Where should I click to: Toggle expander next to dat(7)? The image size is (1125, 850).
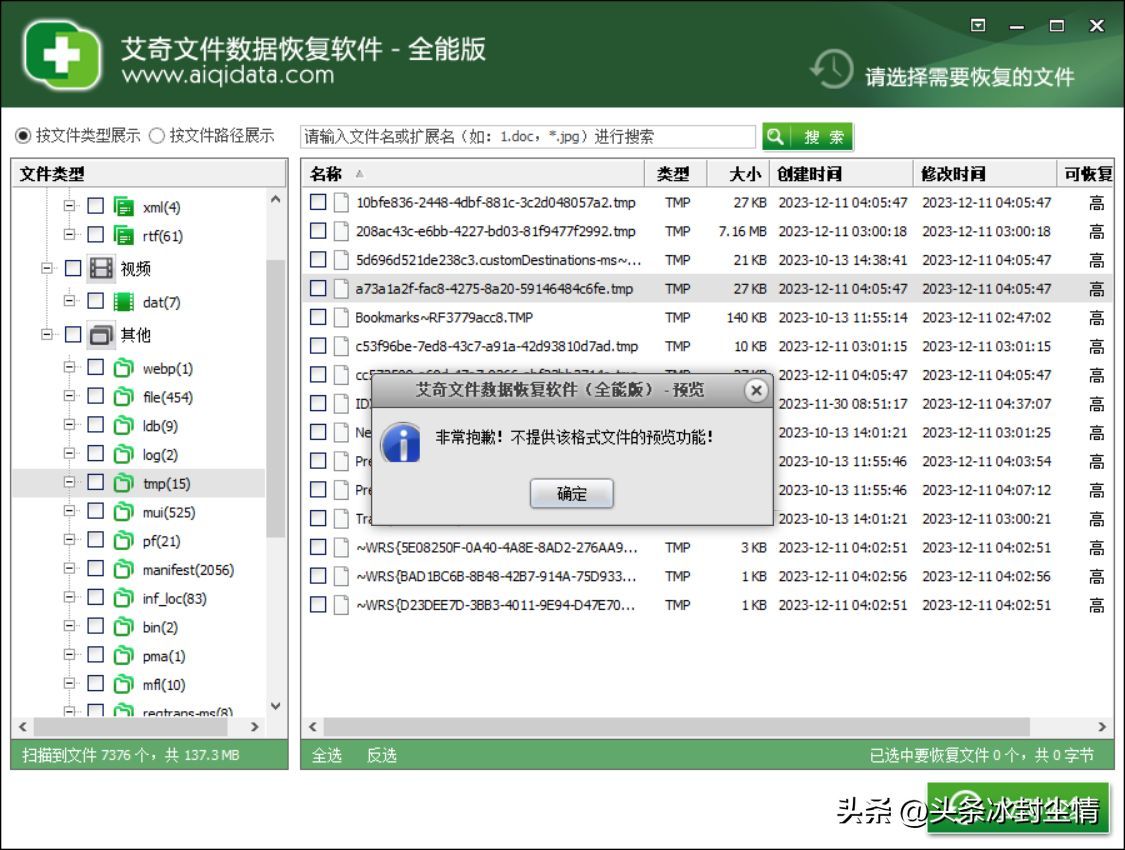[x=69, y=301]
